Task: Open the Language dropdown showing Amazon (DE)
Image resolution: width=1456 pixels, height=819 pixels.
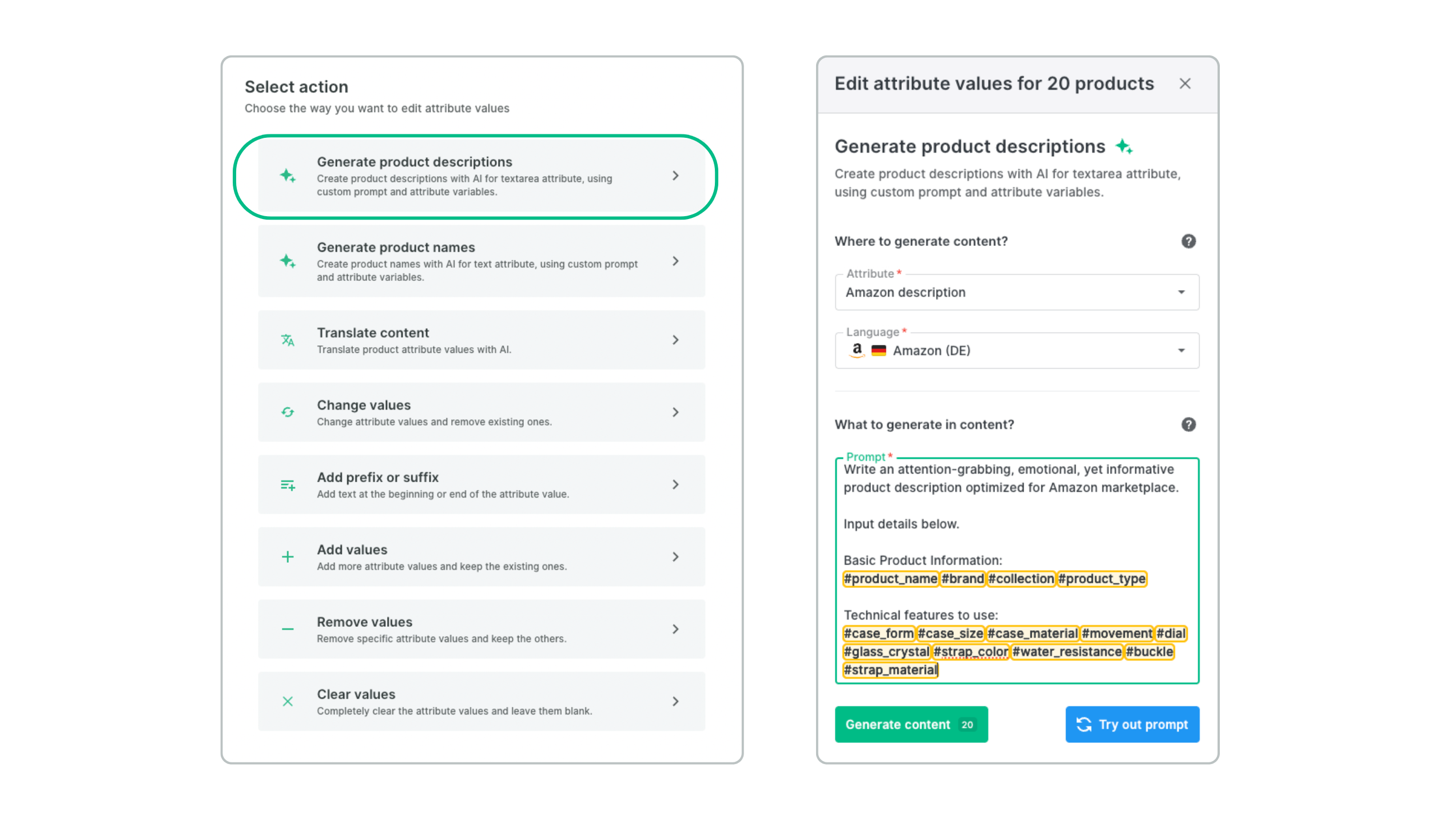Action: (x=1016, y=351)
